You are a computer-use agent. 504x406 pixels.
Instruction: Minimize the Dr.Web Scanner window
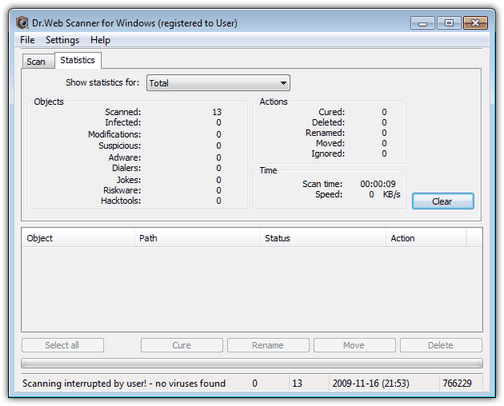[422, 23]
